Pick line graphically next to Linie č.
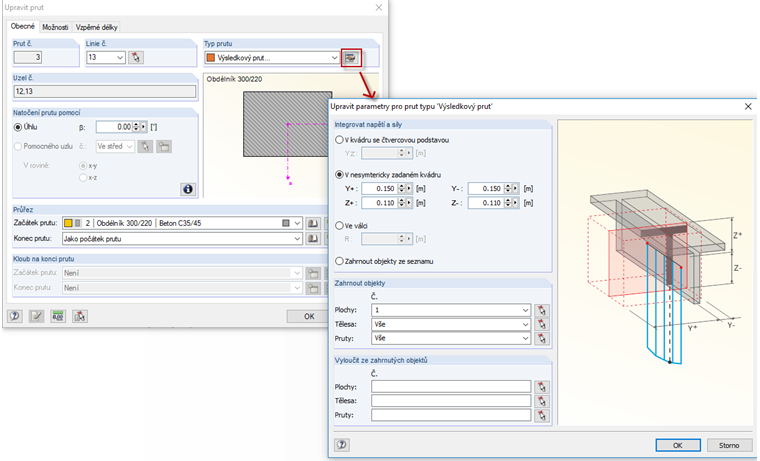 pos(136,58)
